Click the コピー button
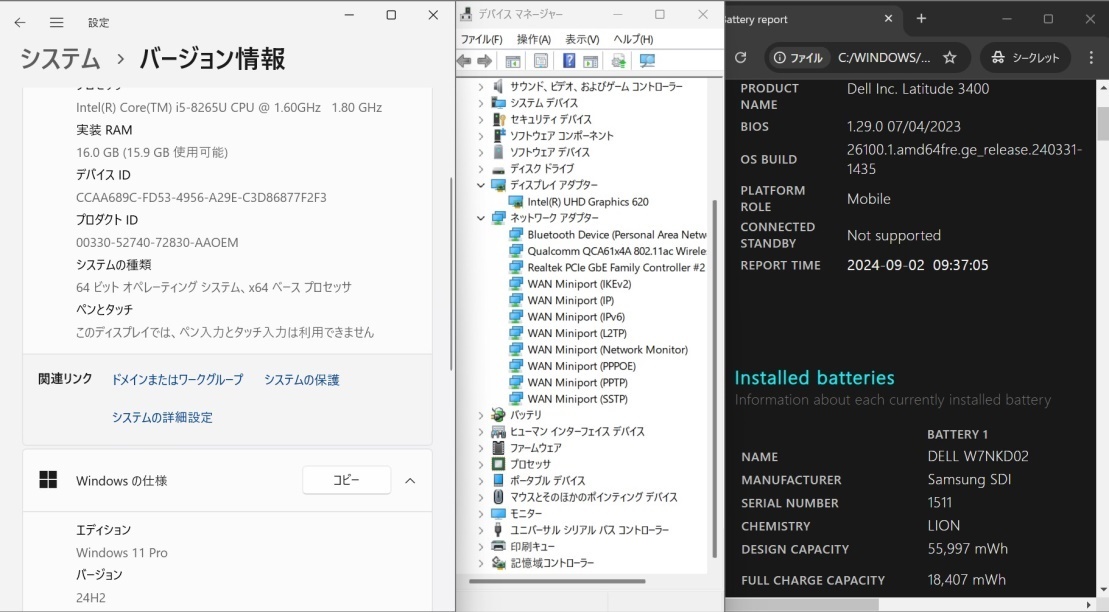The image size is (1109, 612). (346, 481)
